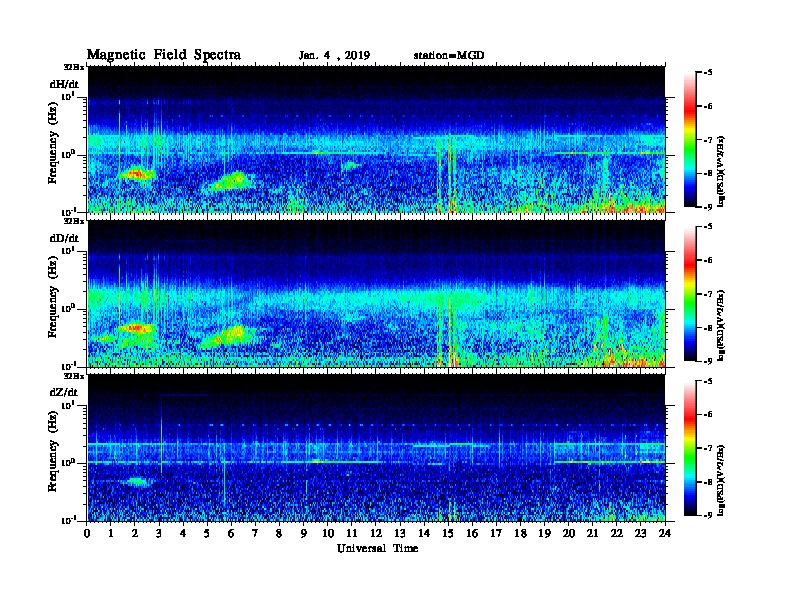The width and height of the screenshot is (792, 612).
Task: Click the hour "17" tick label
Action: pos(497,533)
